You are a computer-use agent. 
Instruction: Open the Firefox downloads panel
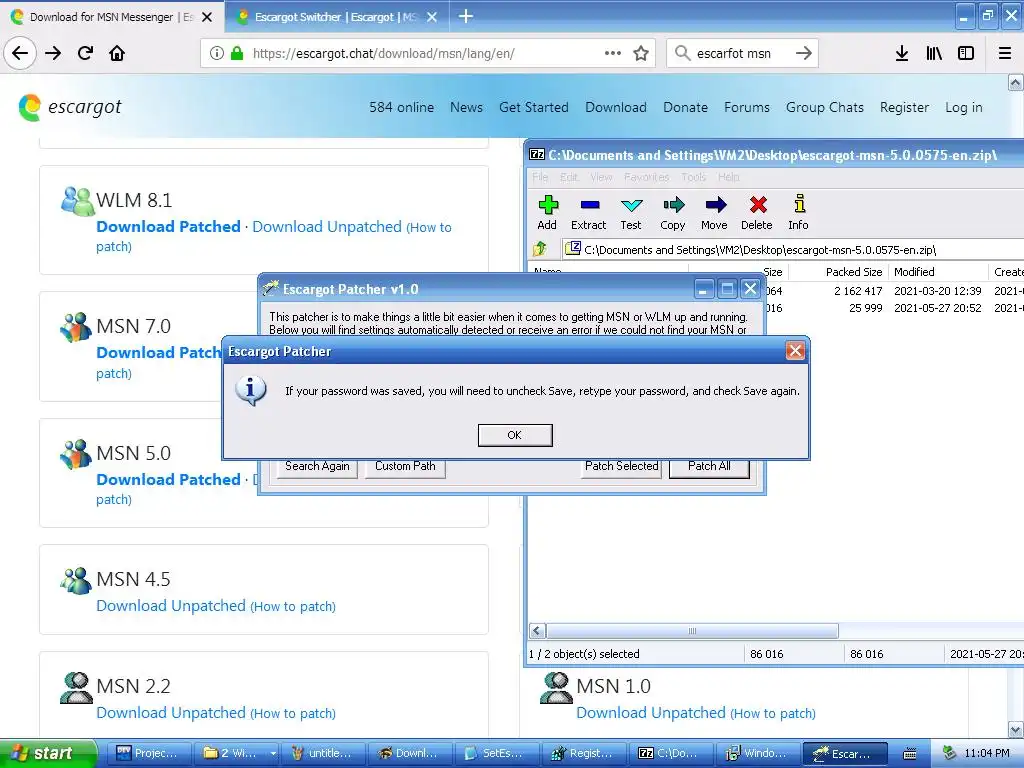pyautogui.click(x=902, y=53)
